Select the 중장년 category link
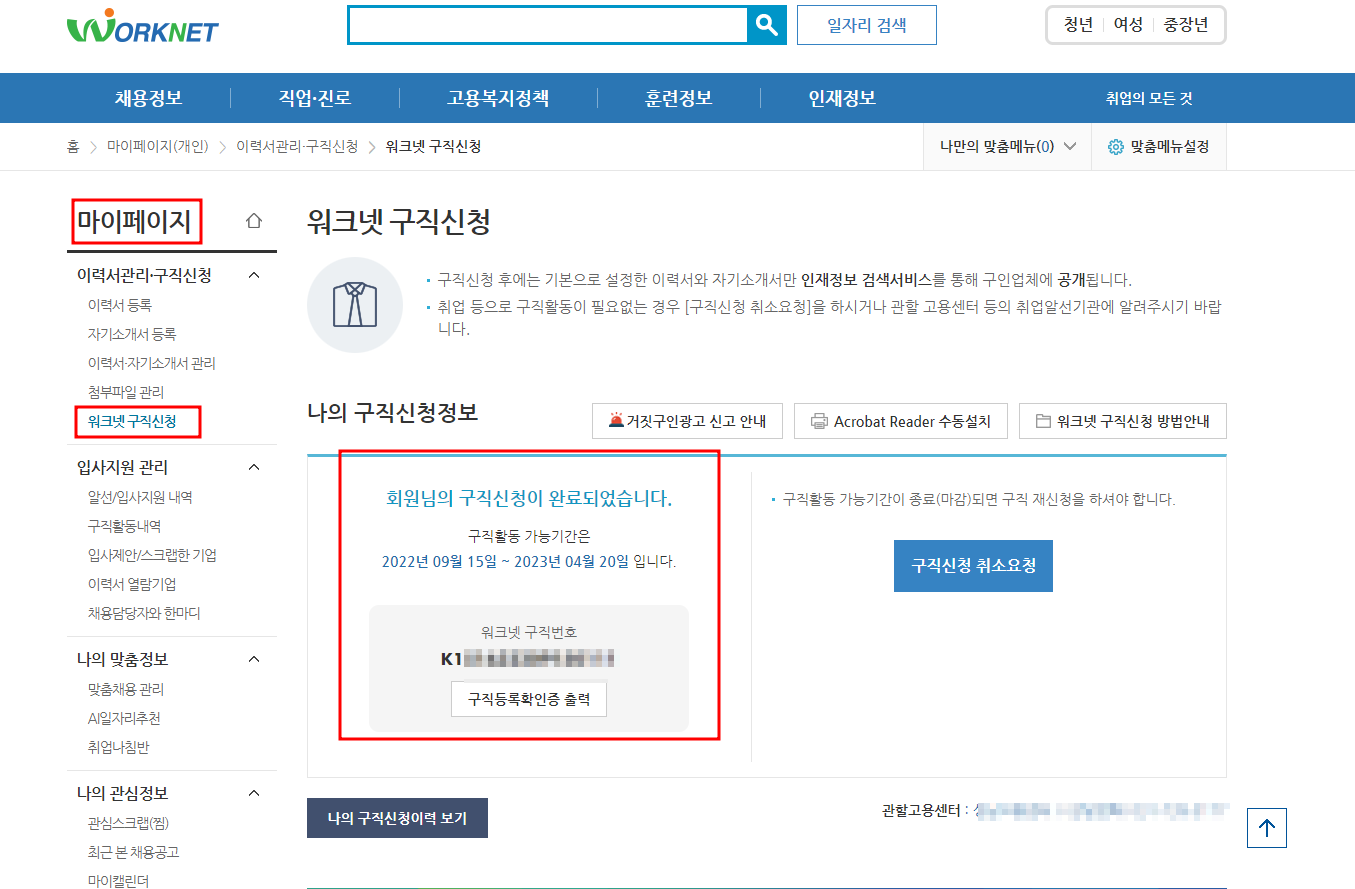This screenshot has width=1355, height=889. tap(1186, 25)
